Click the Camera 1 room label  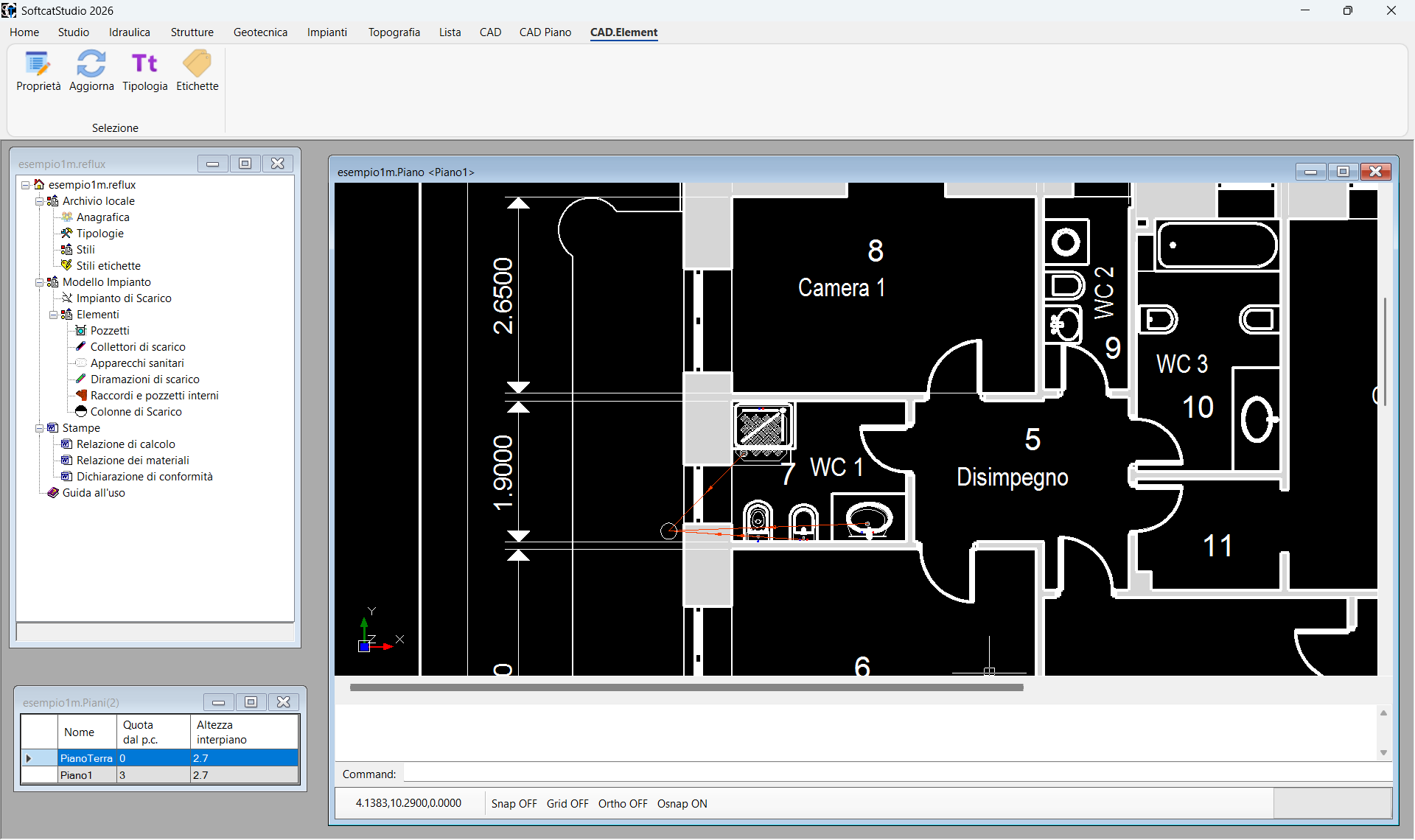[x=841, y=288]
